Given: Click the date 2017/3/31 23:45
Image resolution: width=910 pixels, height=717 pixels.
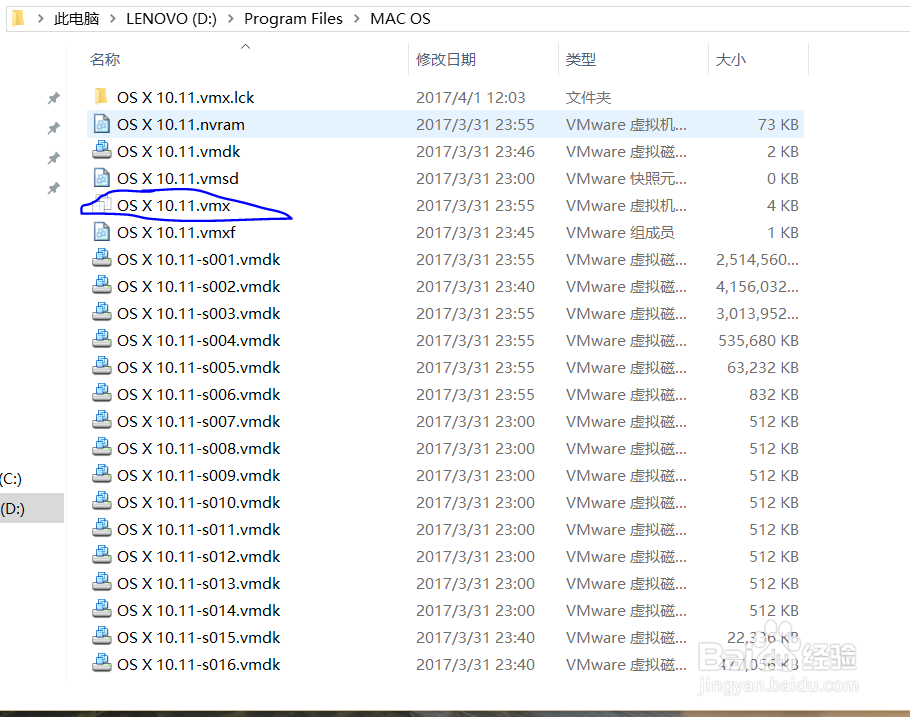Looking at the screenshot, I should pyautogui.click(x=475, y=233).
